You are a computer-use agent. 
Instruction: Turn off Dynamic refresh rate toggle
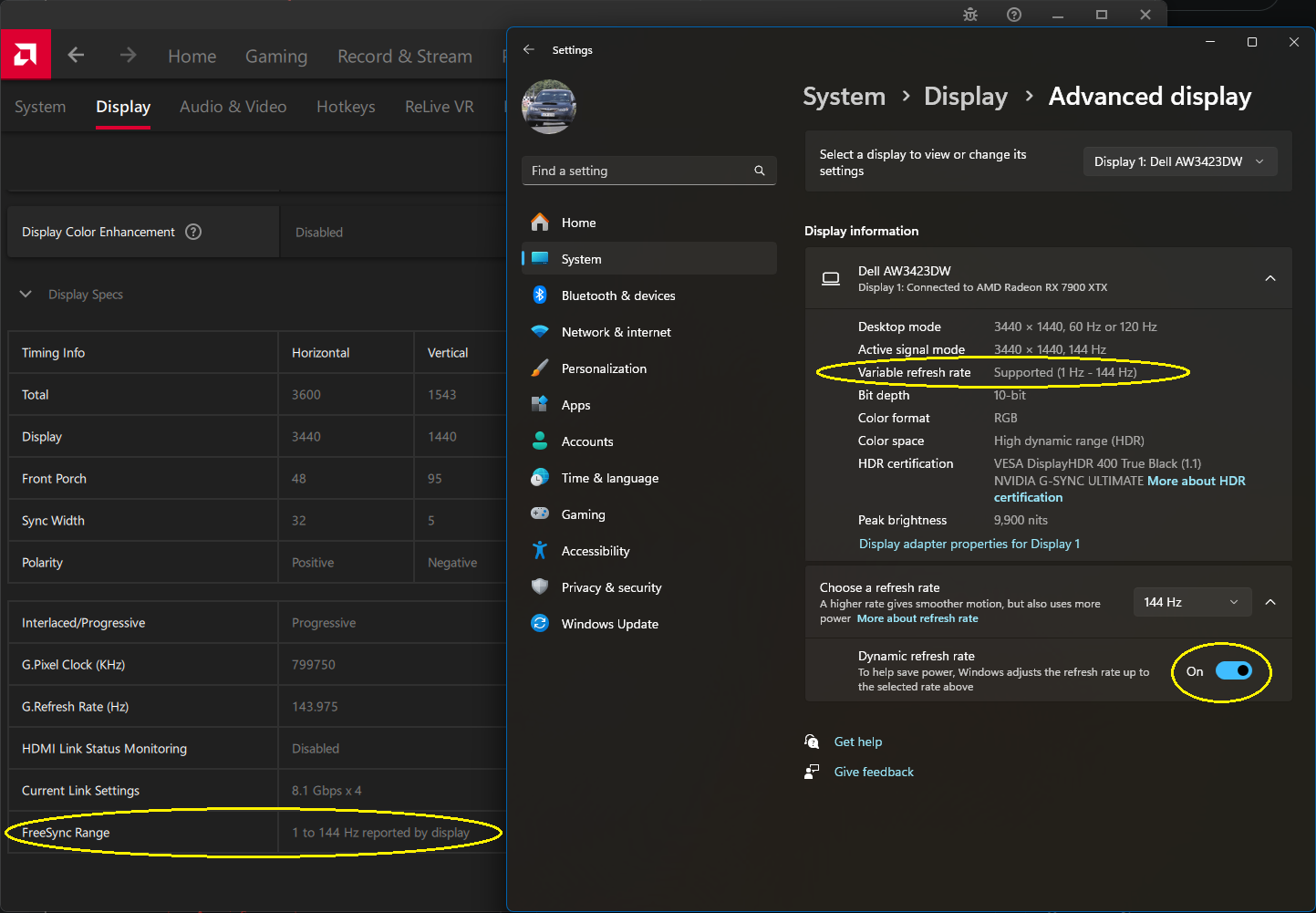point(1234,671)
